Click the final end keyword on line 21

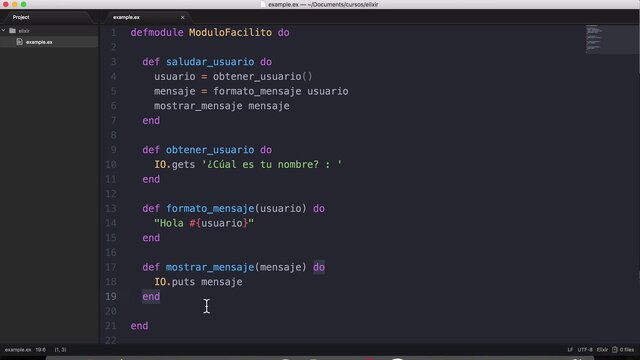point(139,325)
